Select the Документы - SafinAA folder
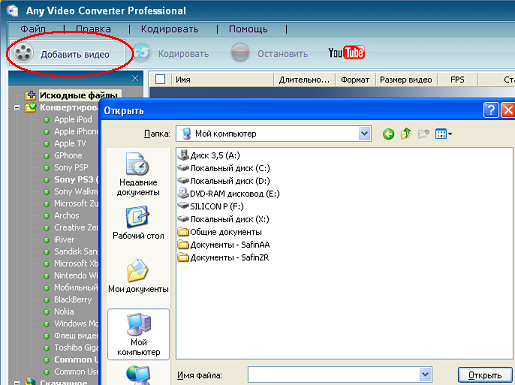This screenshot has height=385, width=515. pos(224,245)
